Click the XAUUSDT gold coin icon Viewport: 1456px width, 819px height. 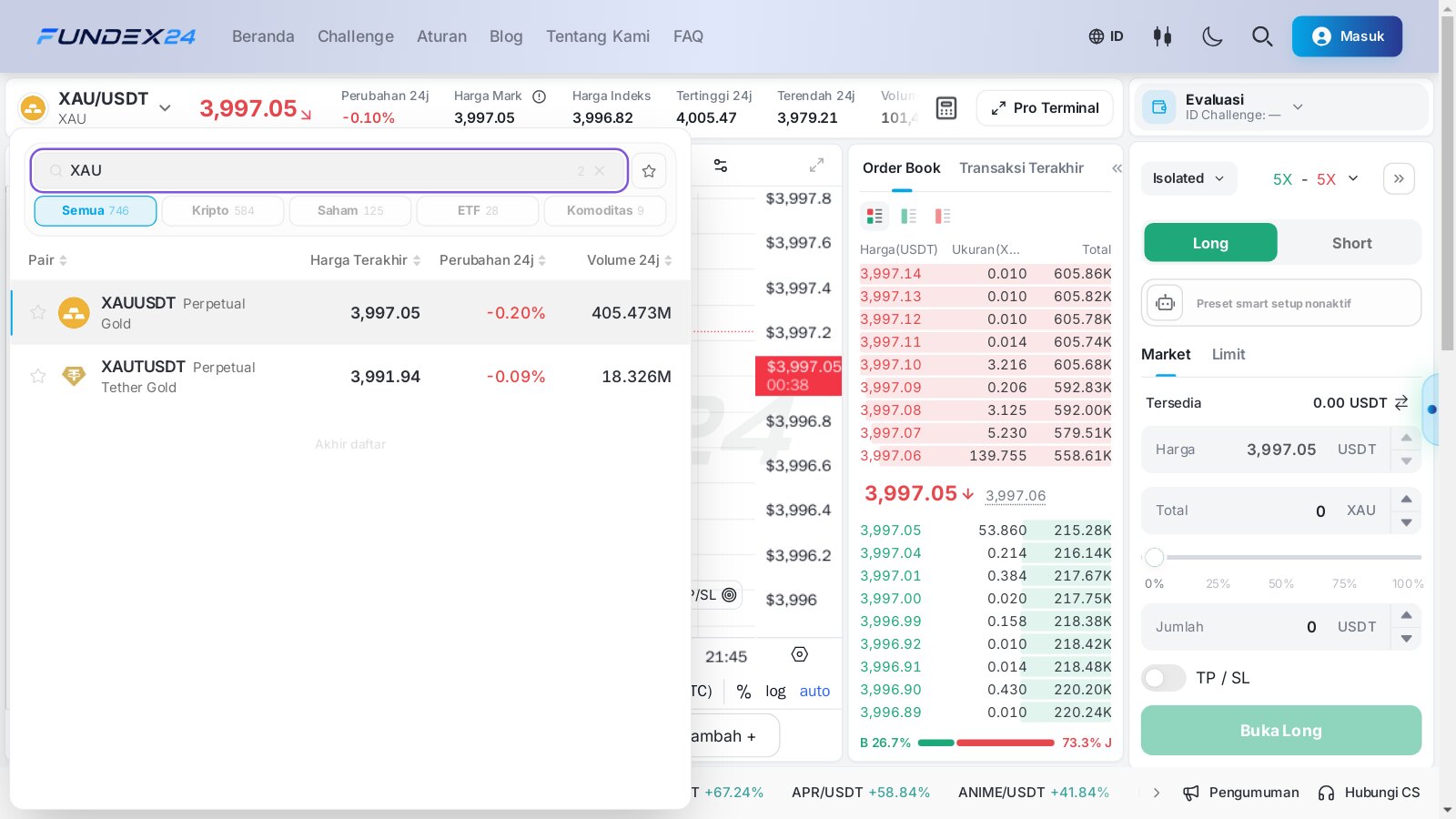coord(74,312)
